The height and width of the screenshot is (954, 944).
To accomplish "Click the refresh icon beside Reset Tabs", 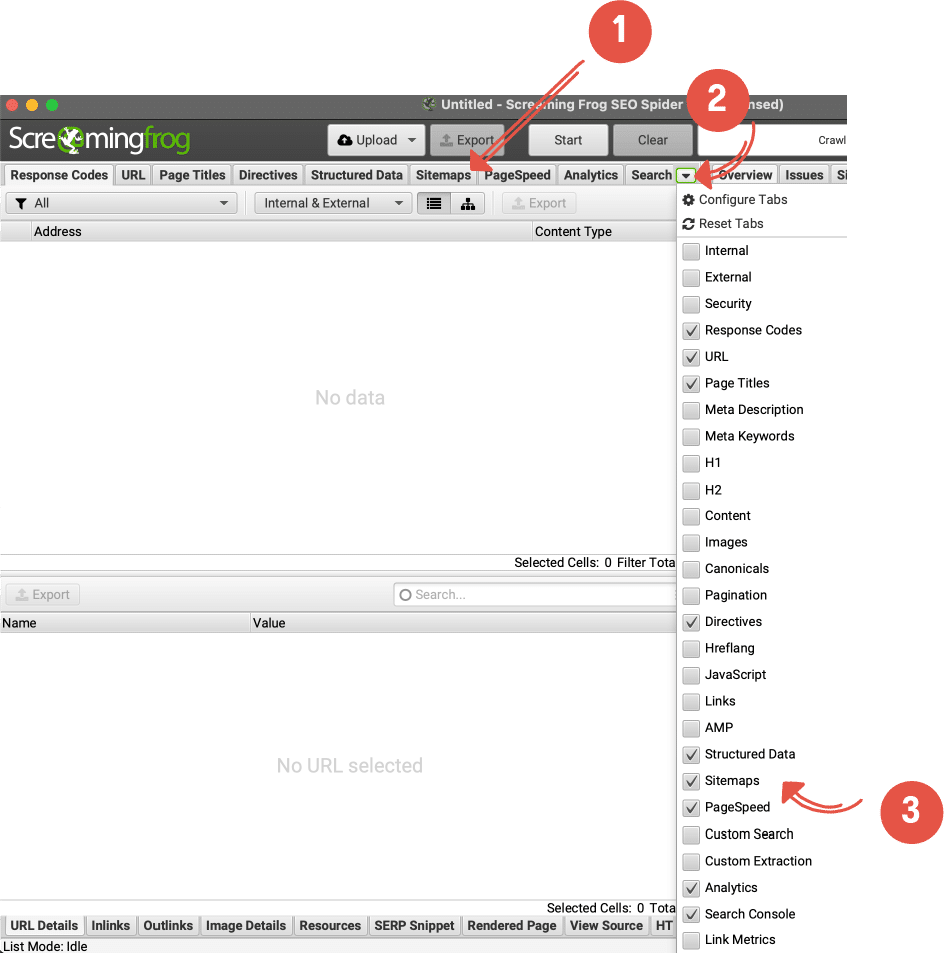I will [x=689, y=224].
